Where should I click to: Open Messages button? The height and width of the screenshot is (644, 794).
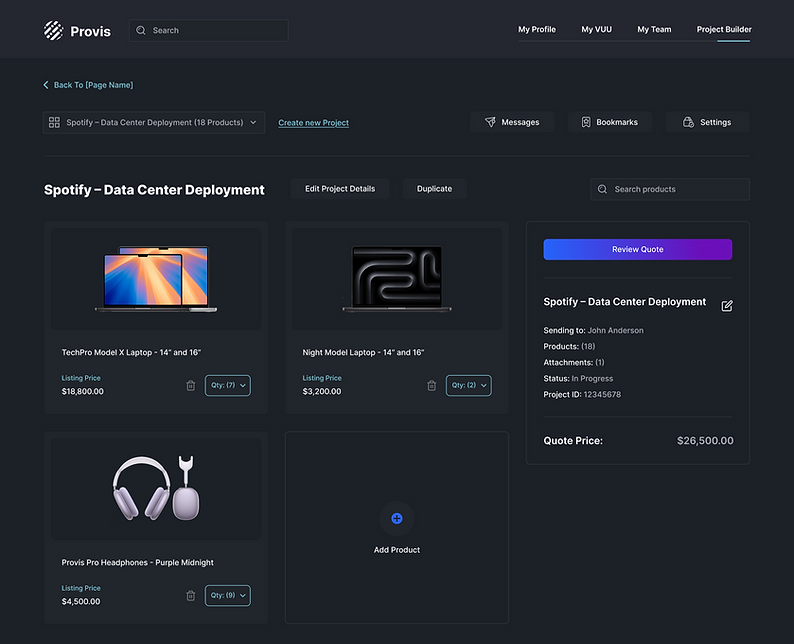[x=512, y=122]
